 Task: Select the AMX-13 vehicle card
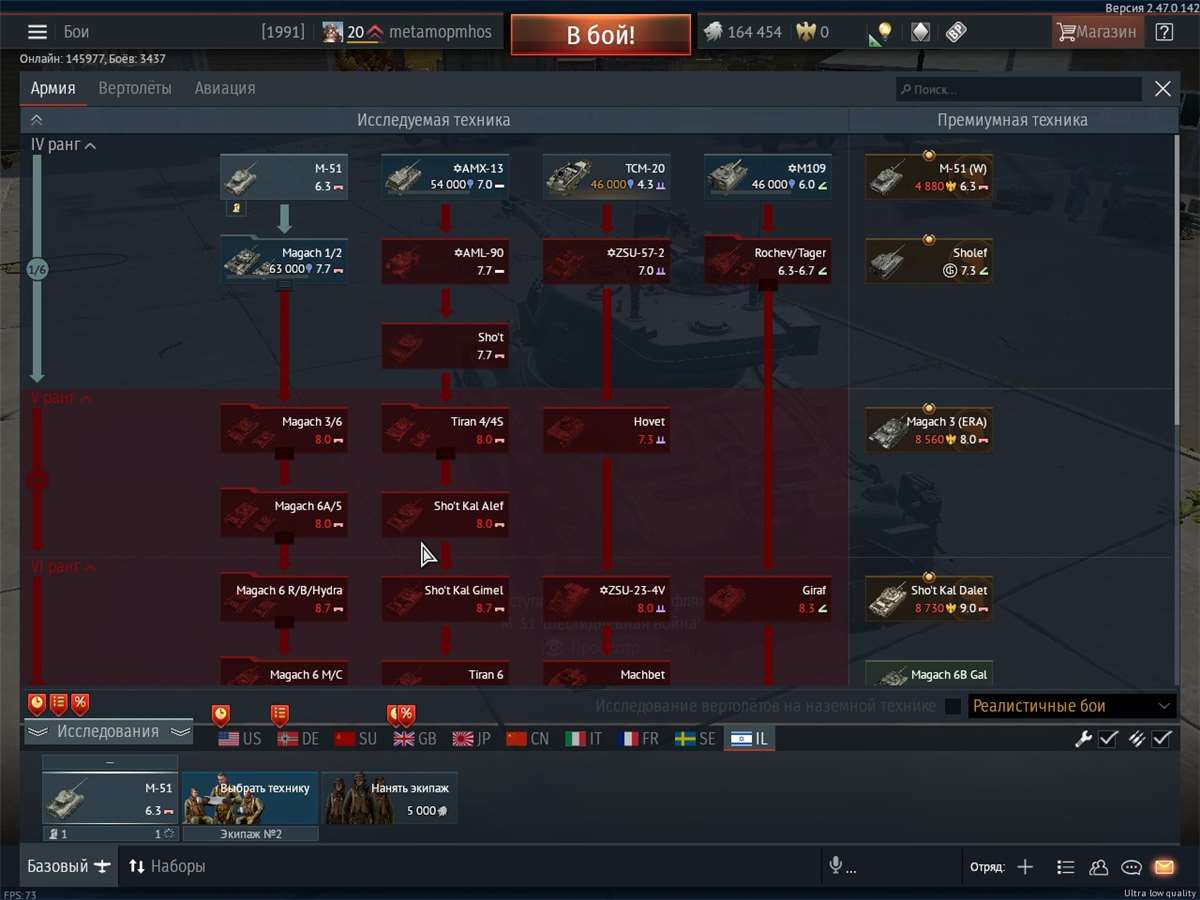pos(445,177)
